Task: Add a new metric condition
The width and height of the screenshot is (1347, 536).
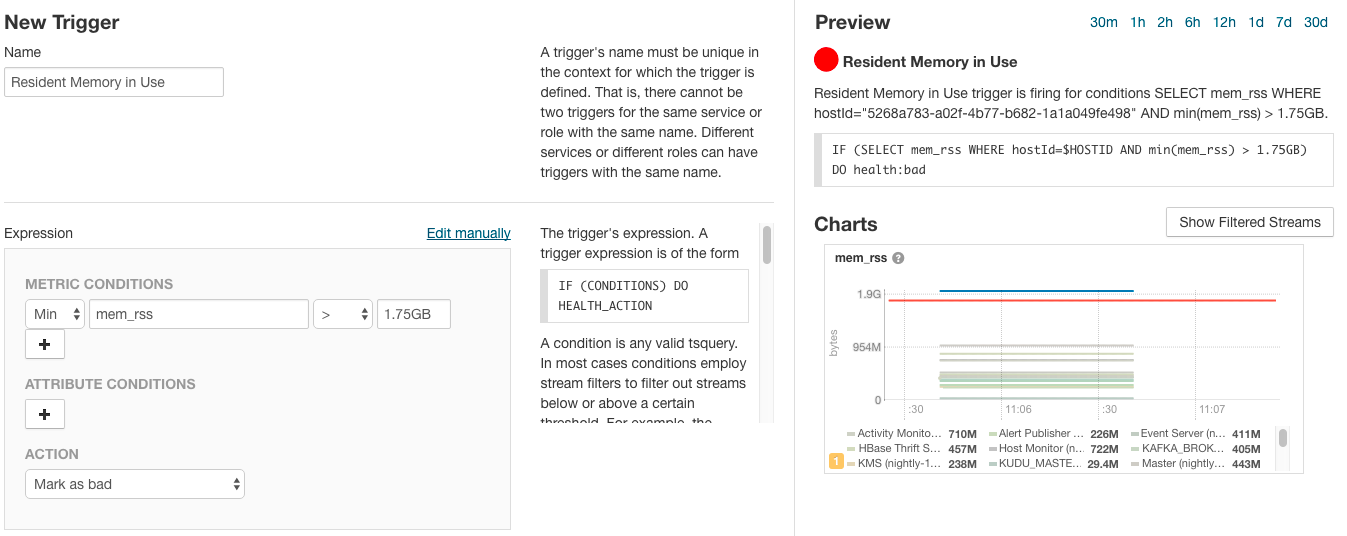Action: point(45,344)
